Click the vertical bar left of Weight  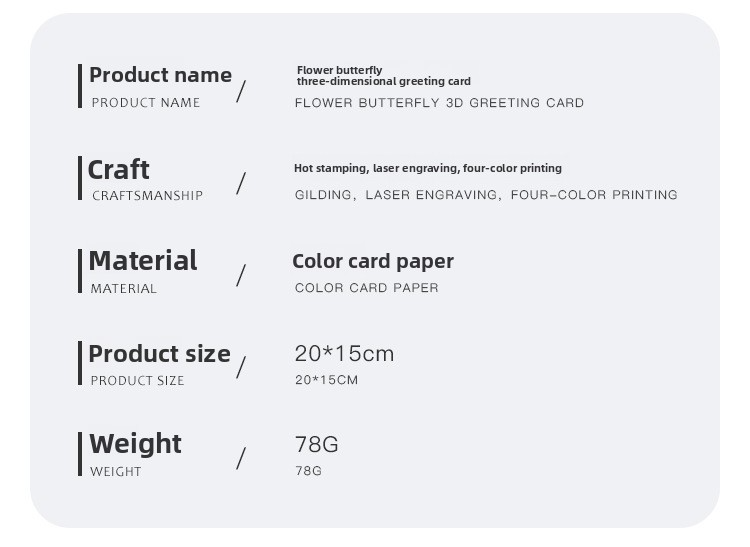point(80,454)
